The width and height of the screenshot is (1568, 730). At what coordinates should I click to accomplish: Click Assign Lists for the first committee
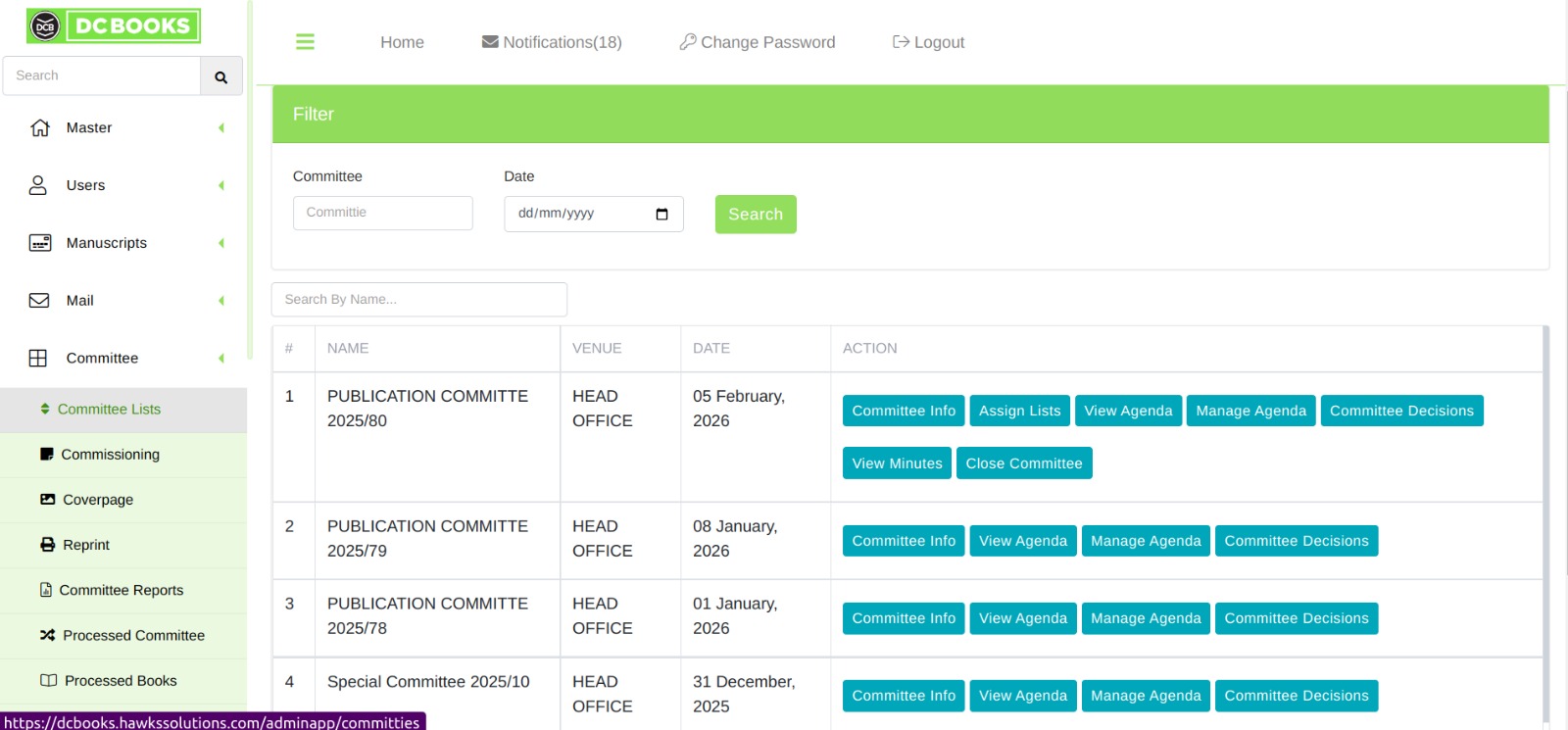[x=1019, y=411]
